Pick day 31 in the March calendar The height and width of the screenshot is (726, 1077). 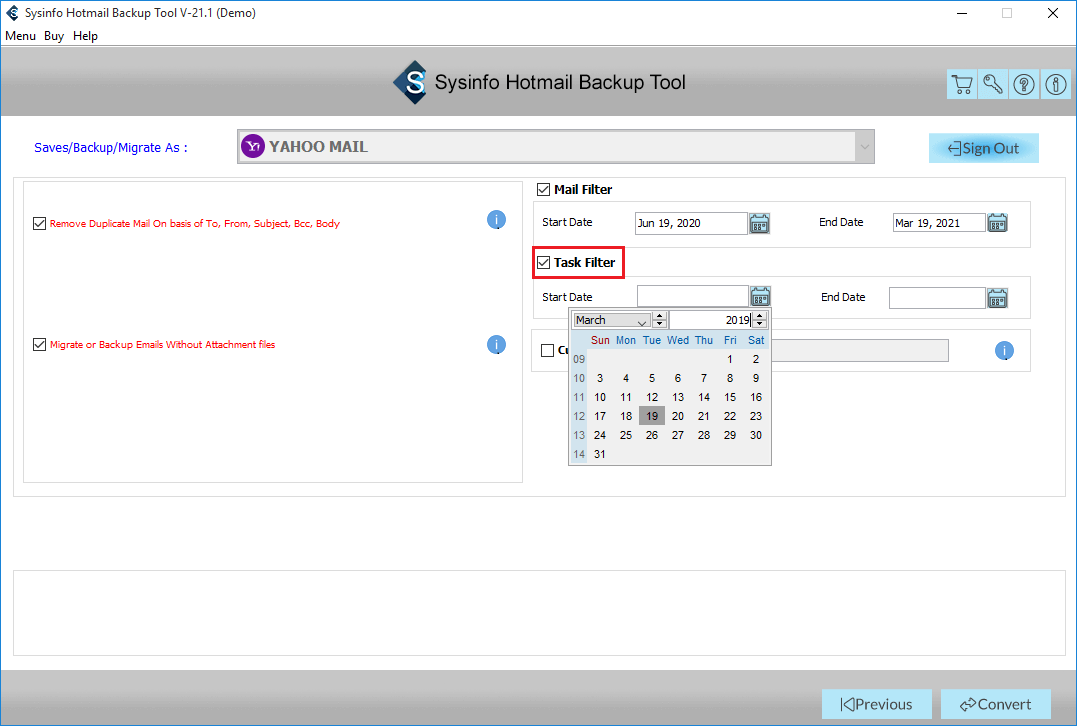click(600, 454)
